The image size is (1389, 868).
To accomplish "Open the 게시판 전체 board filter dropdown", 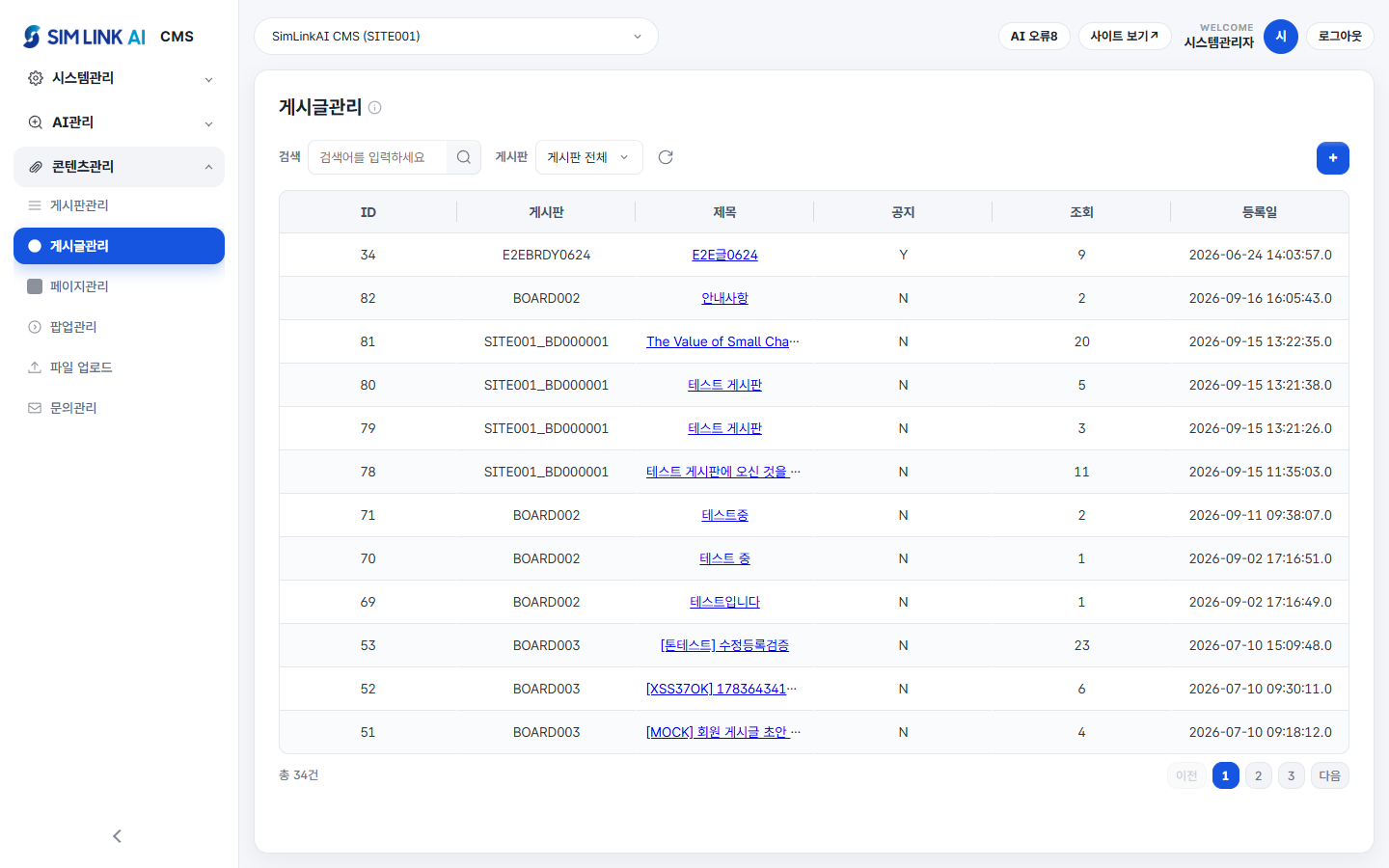I will pos(589,157).
